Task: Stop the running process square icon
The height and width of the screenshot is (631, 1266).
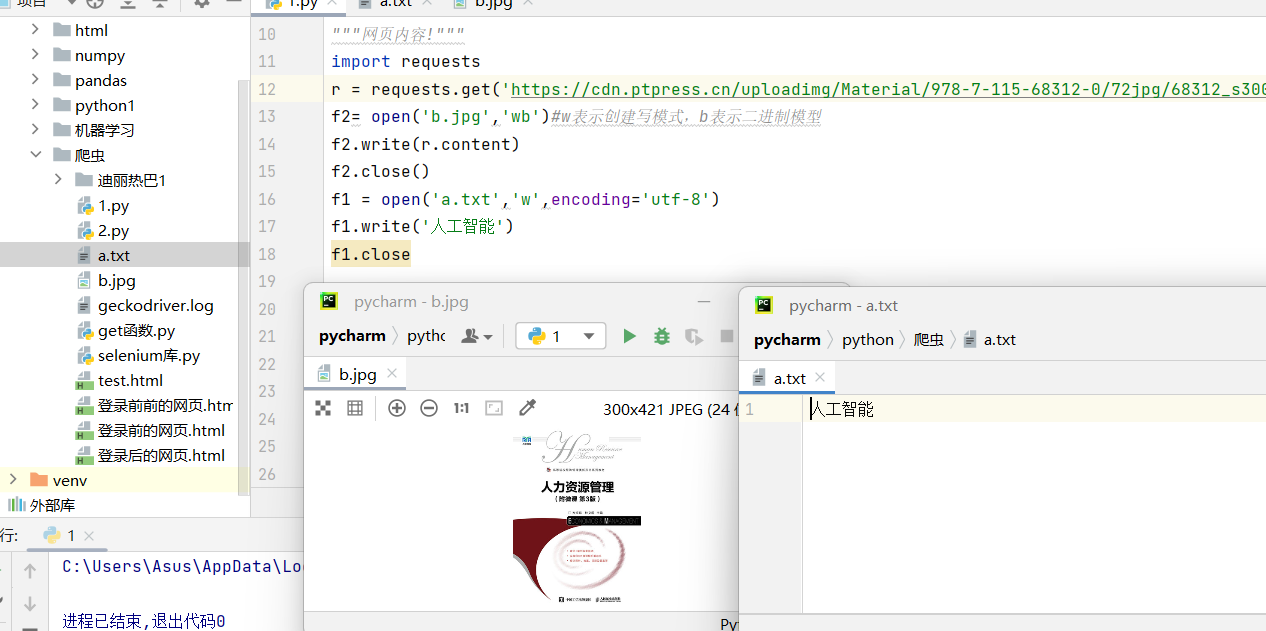Action: point(727,336)
